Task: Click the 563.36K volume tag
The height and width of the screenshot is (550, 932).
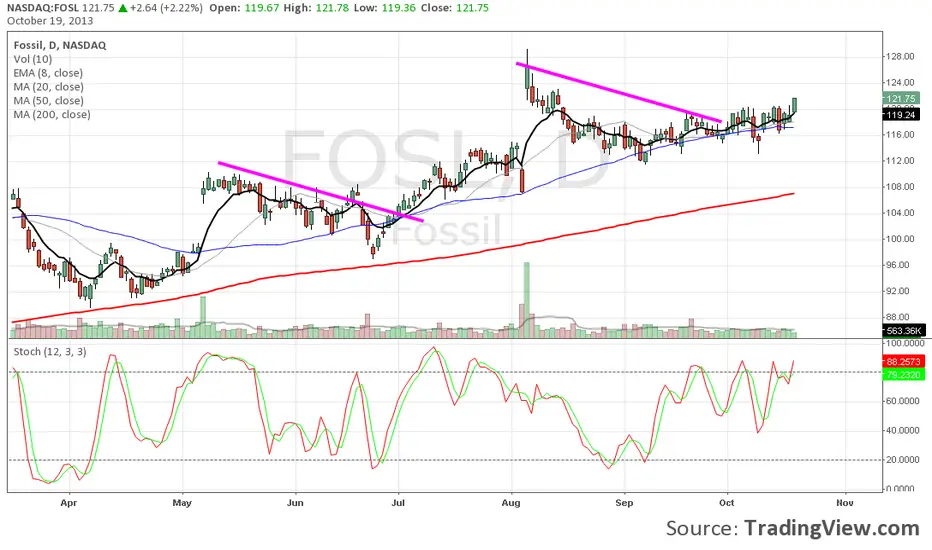Action: point(903,331)
